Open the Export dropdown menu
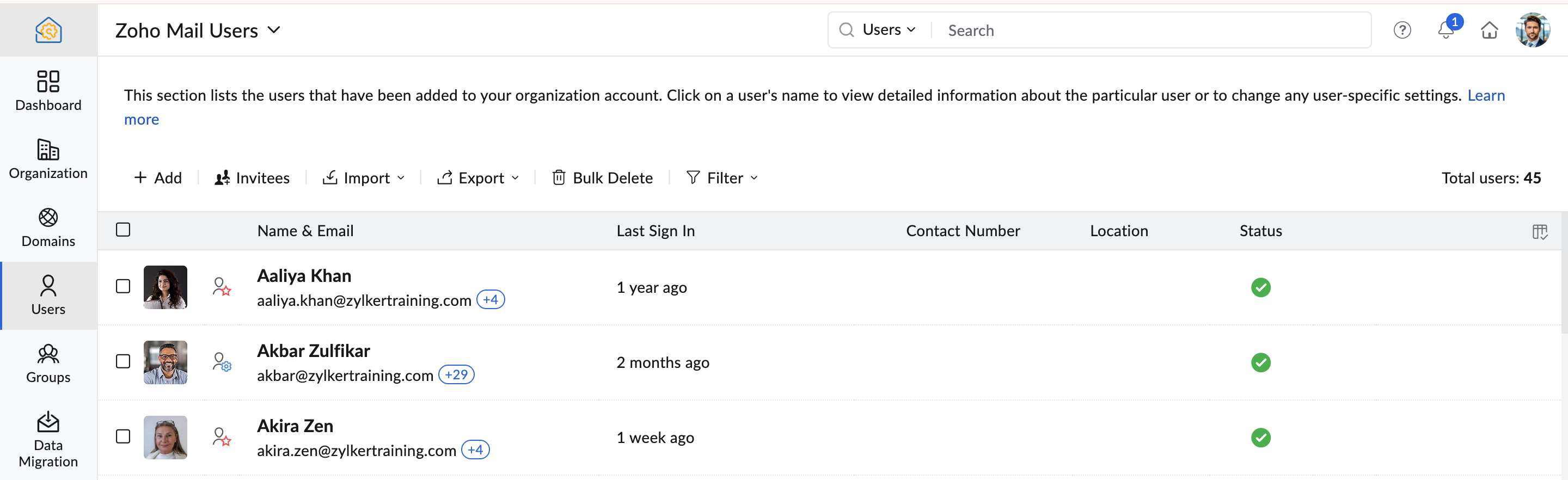The width and height of the screenshot is (1568, 480). pos(479,179)
